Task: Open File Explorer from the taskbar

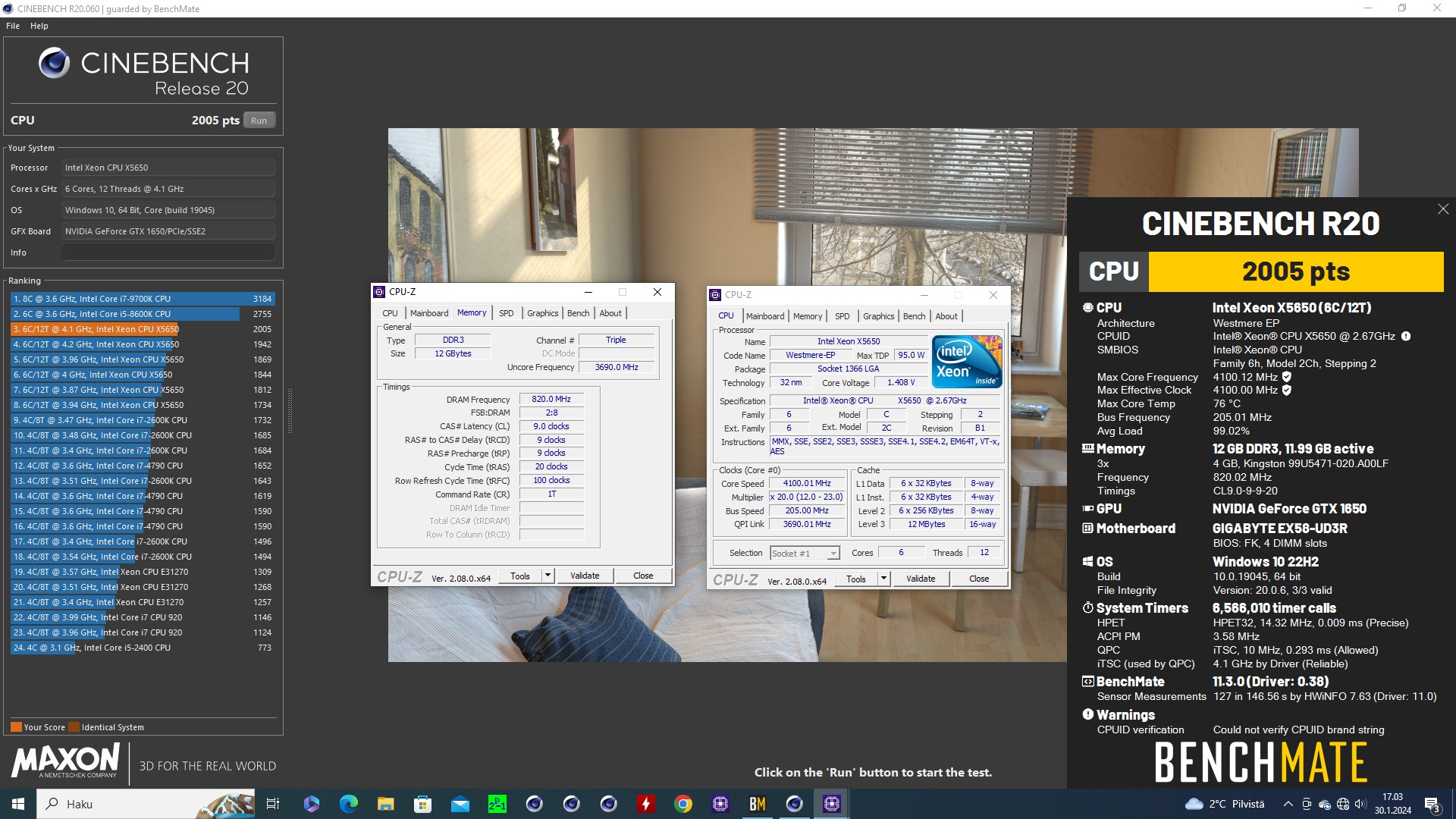Action: coord(385,804)
